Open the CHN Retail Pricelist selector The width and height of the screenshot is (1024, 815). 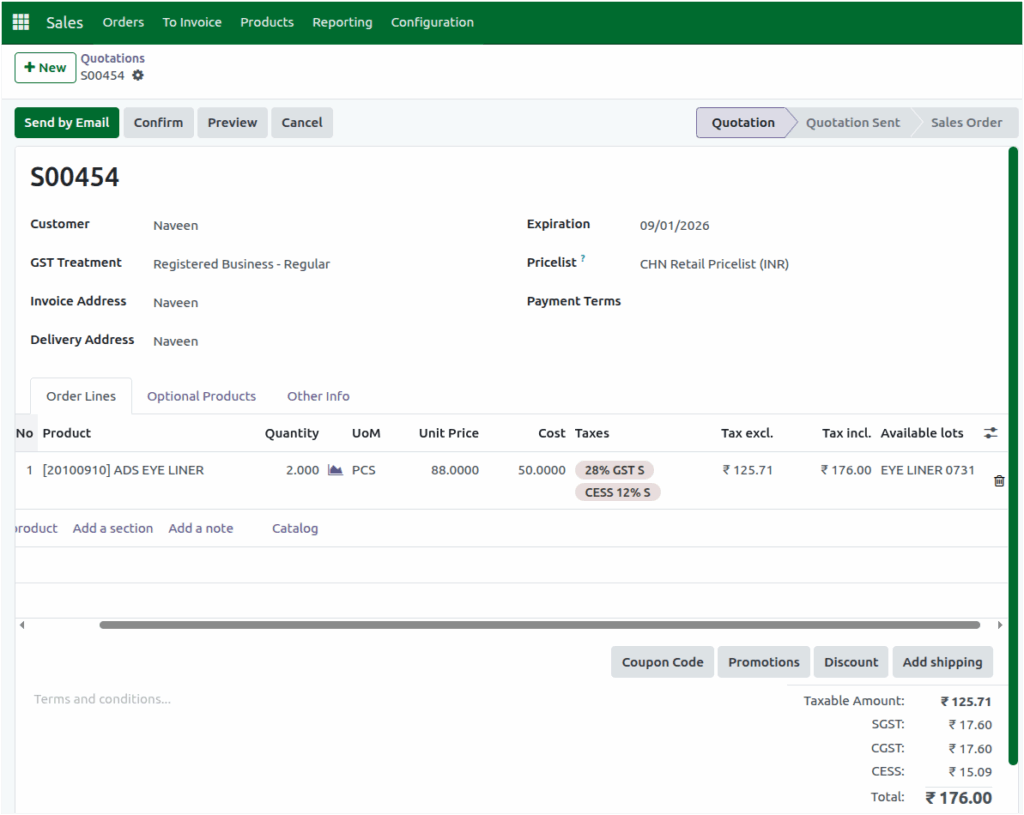click(714, 263)
